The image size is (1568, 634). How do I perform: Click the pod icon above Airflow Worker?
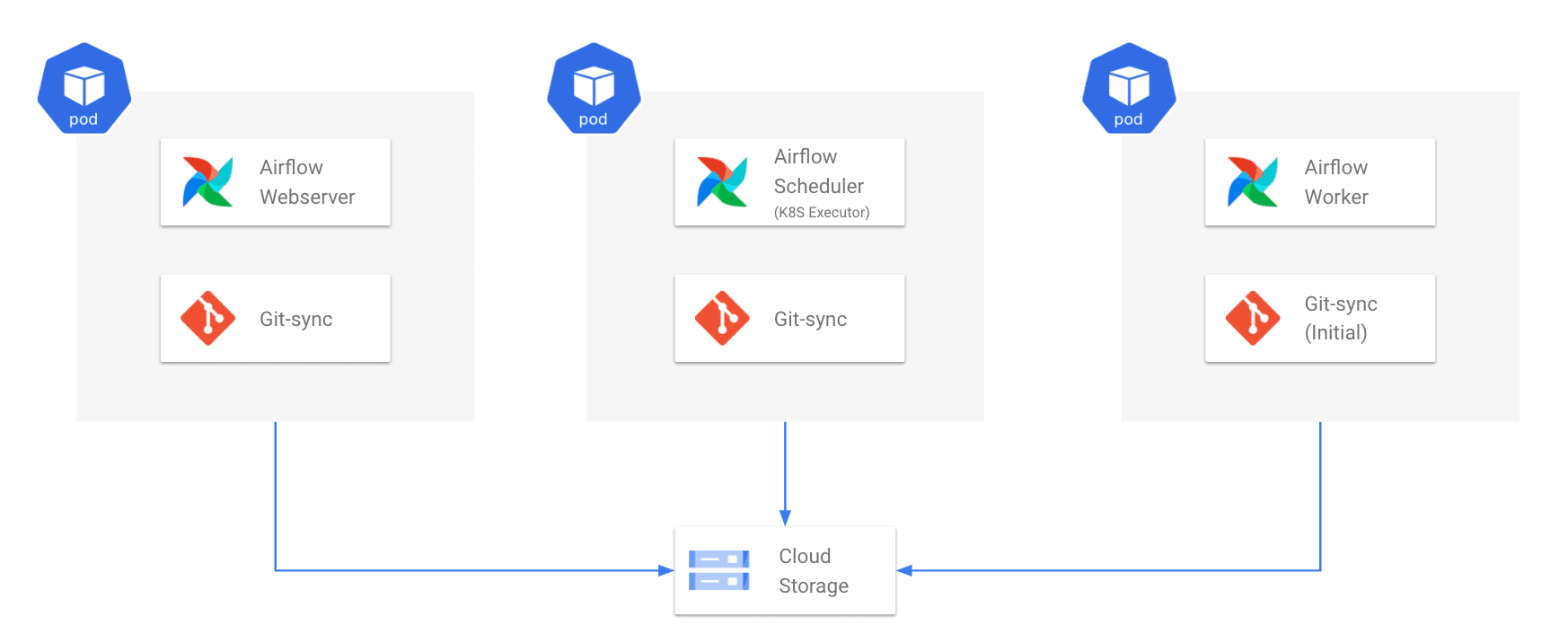[x=1129, y=88]
